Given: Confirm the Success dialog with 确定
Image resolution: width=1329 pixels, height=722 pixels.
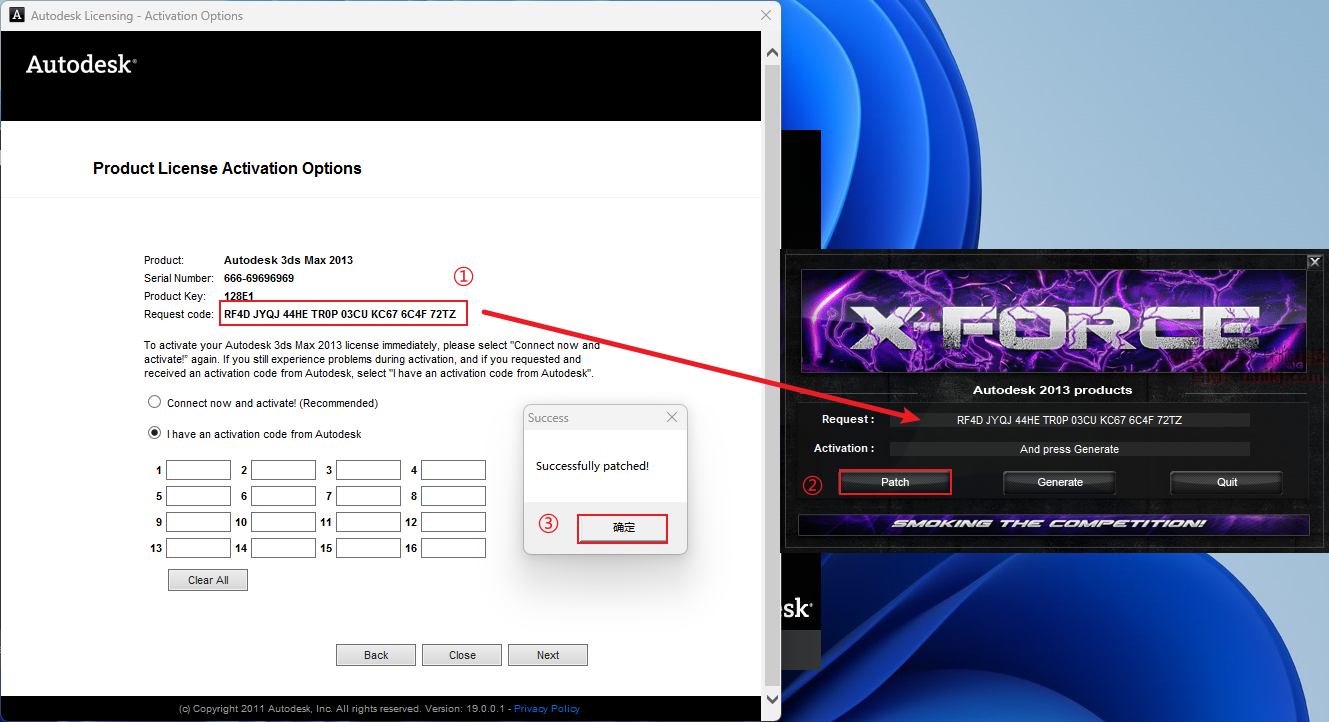Looking at the screenshot, I should click(623, 528).
